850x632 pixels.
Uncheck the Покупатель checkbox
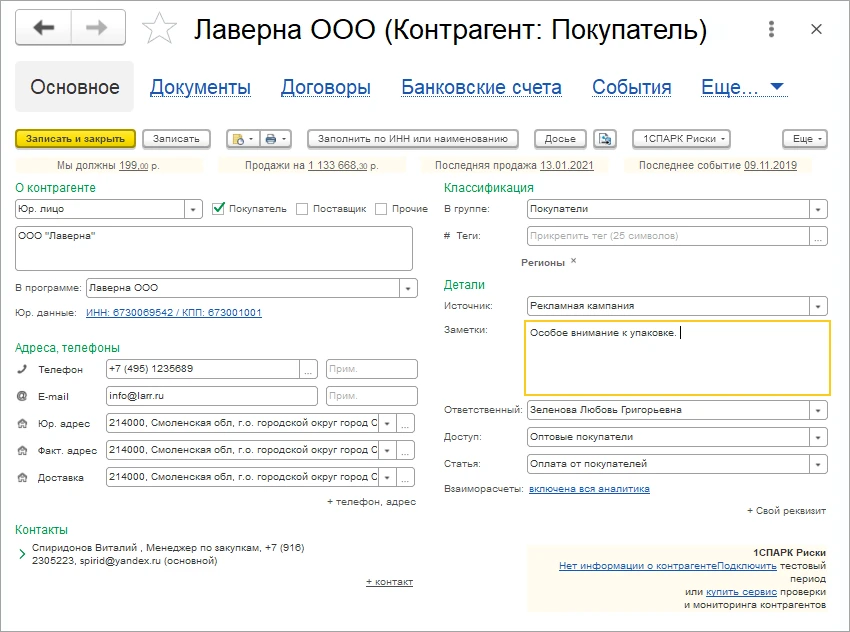[219, 209]
